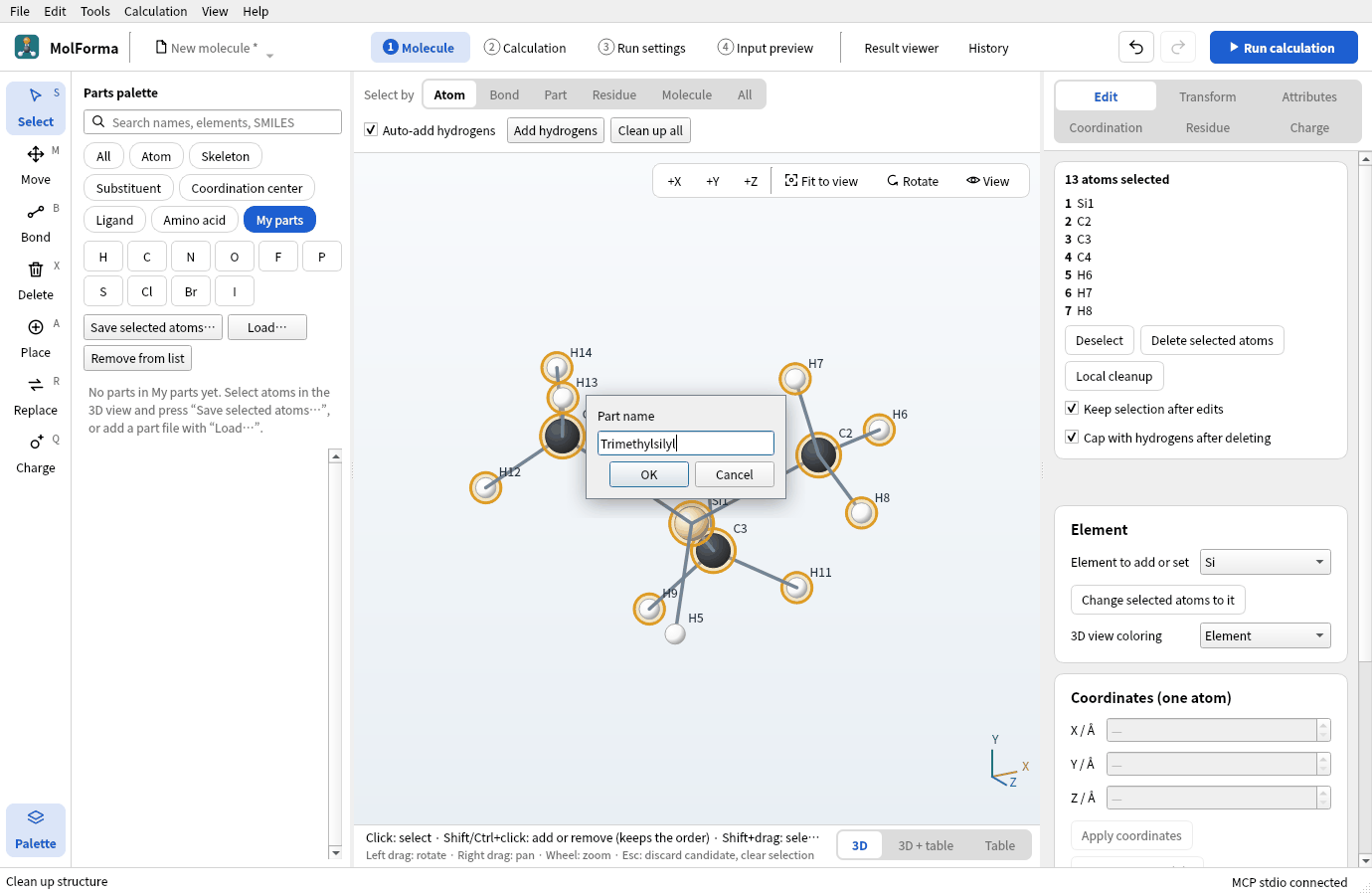
Task: Select the Delete trash tool
Action: pos(36,280)
